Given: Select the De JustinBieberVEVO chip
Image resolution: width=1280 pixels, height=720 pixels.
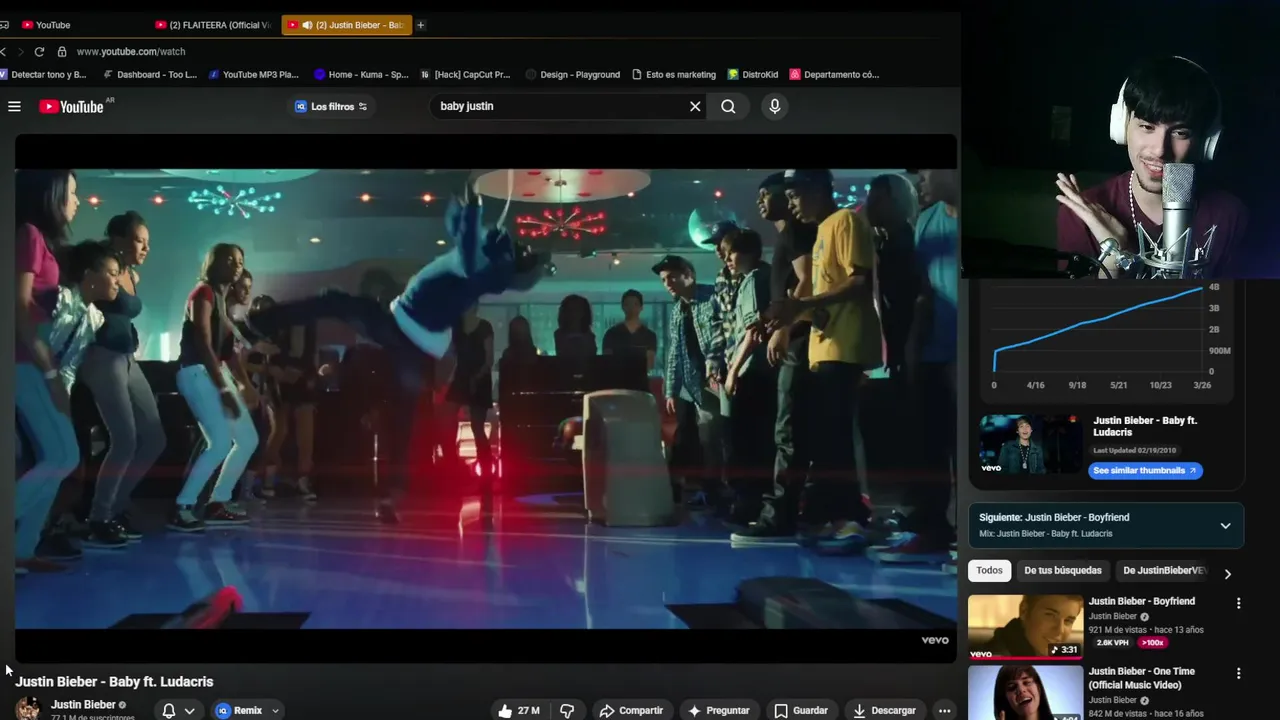Looking at the screenshot, I should pos(1164,570).
